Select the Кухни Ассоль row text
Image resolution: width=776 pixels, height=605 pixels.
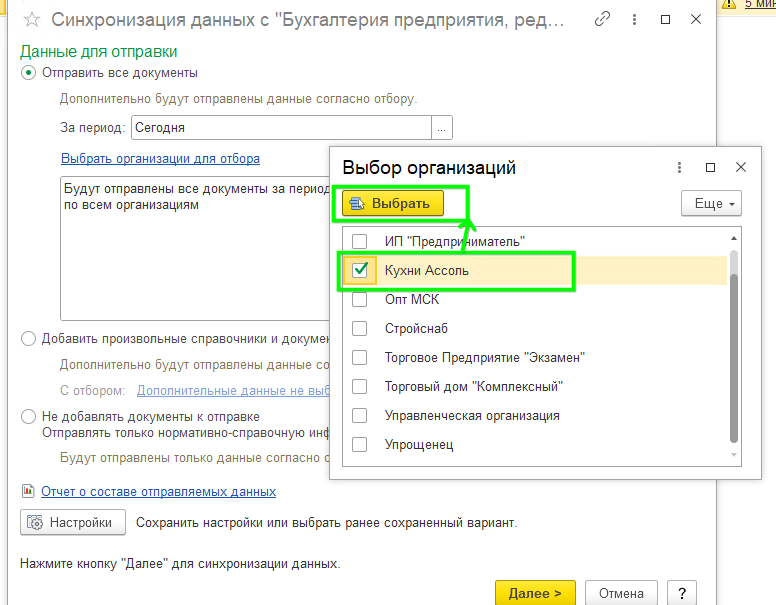(x=427, y=270)
